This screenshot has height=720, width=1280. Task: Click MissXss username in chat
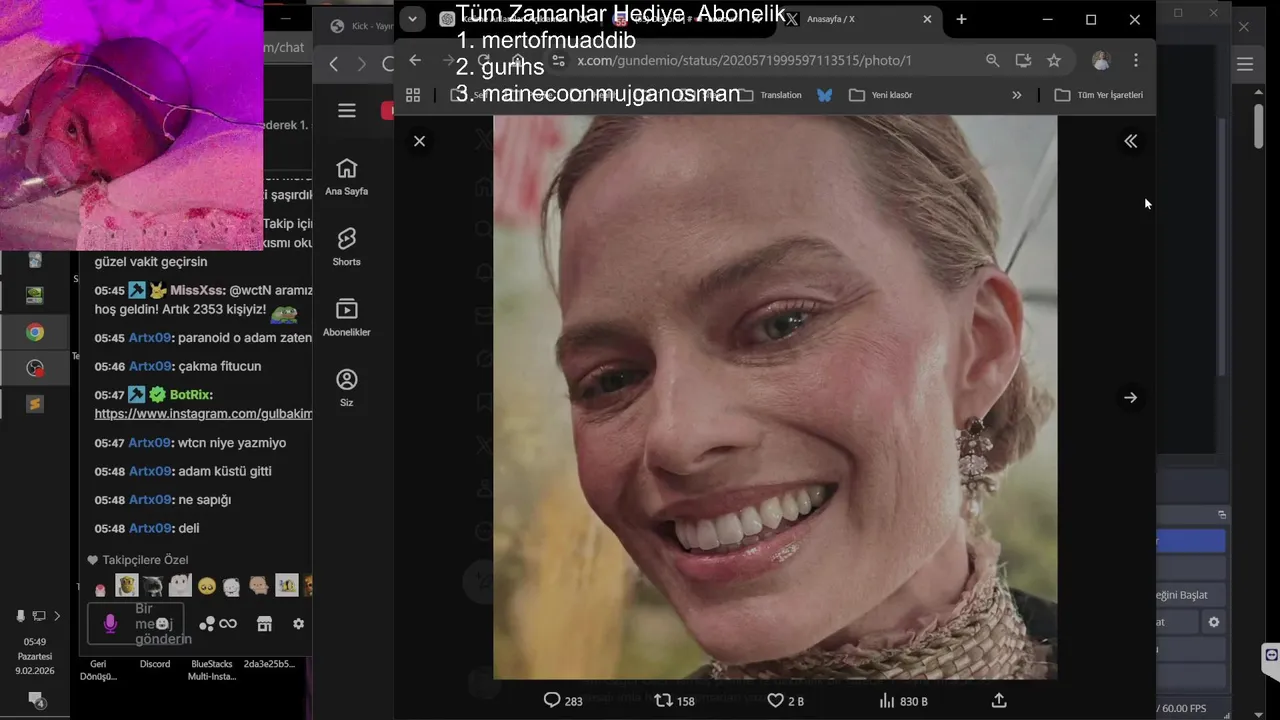199,290
